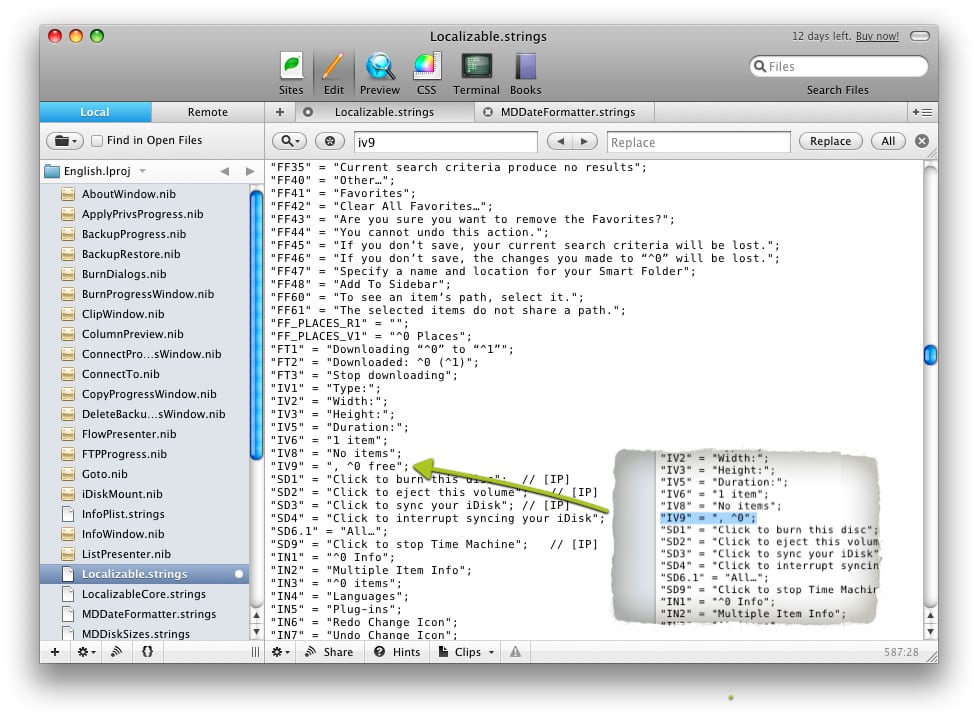Switch to the Remote tab
Image resolution: width=978 pixels, height=718 pixels.
(207, 112)
